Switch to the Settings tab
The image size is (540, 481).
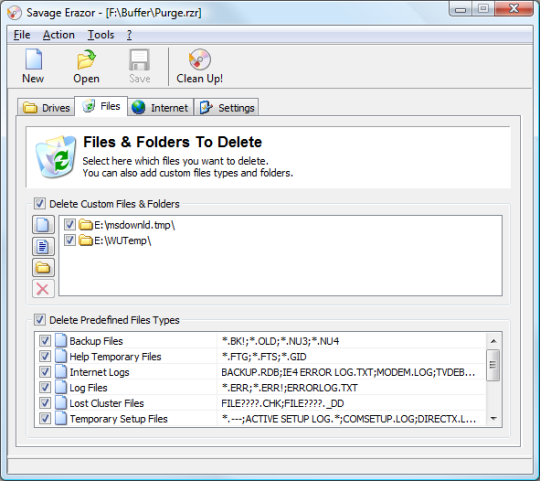coord(227,107)
